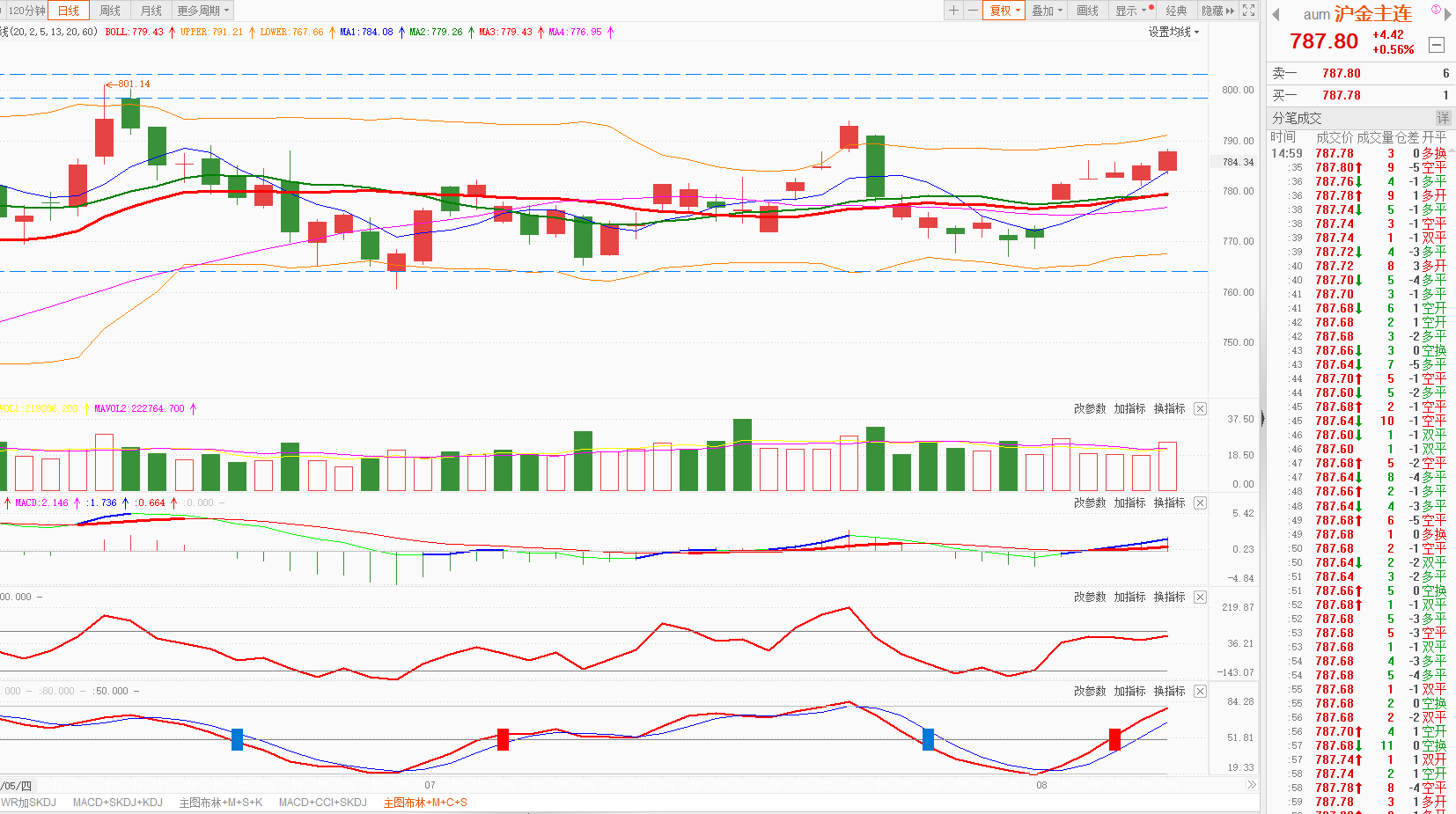The image size is (1456, 814).
Task: Select WR加SKDJ template tab
Action: click(x=28, y=803)
